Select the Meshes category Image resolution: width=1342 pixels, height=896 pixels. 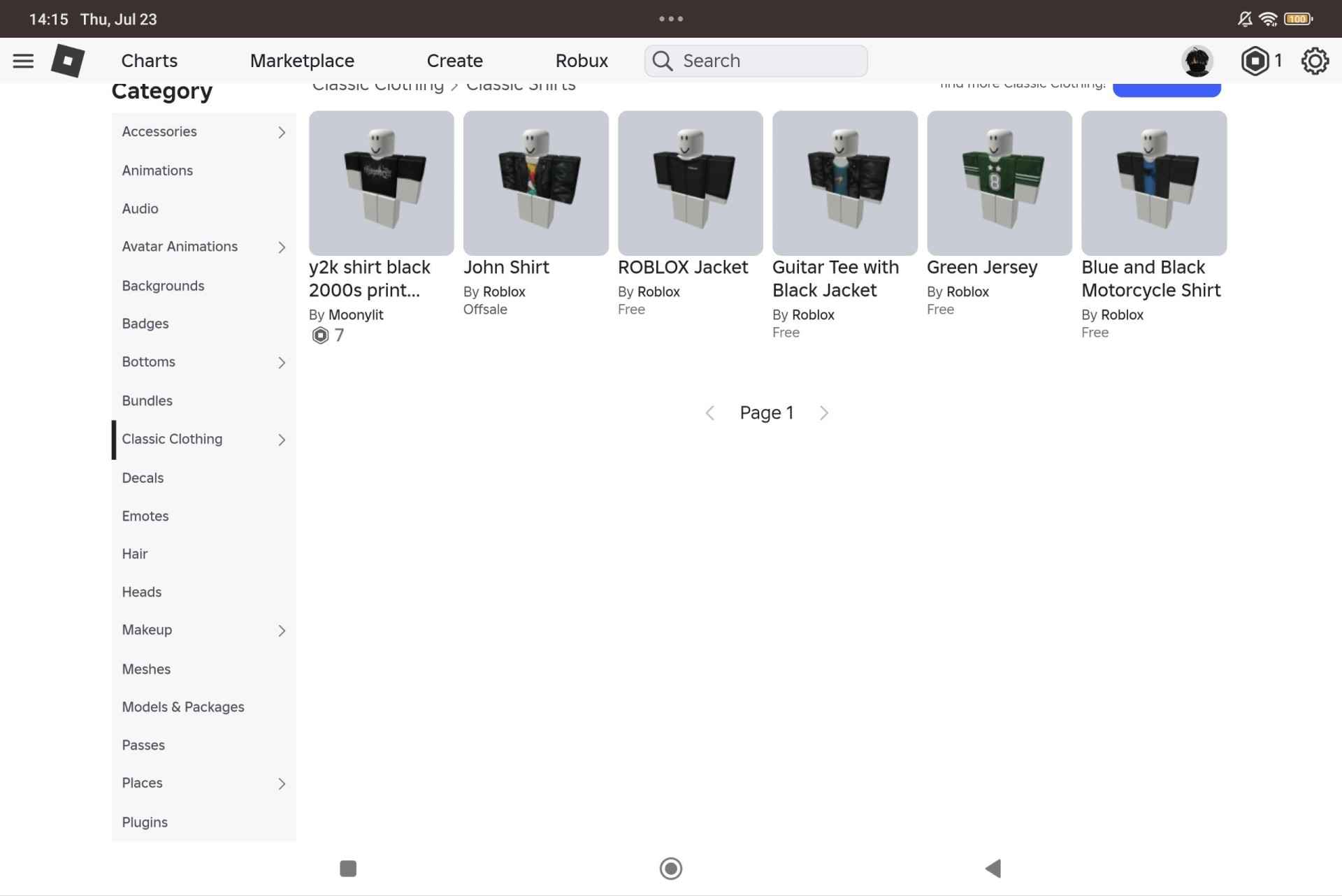[x=204, y=669]
